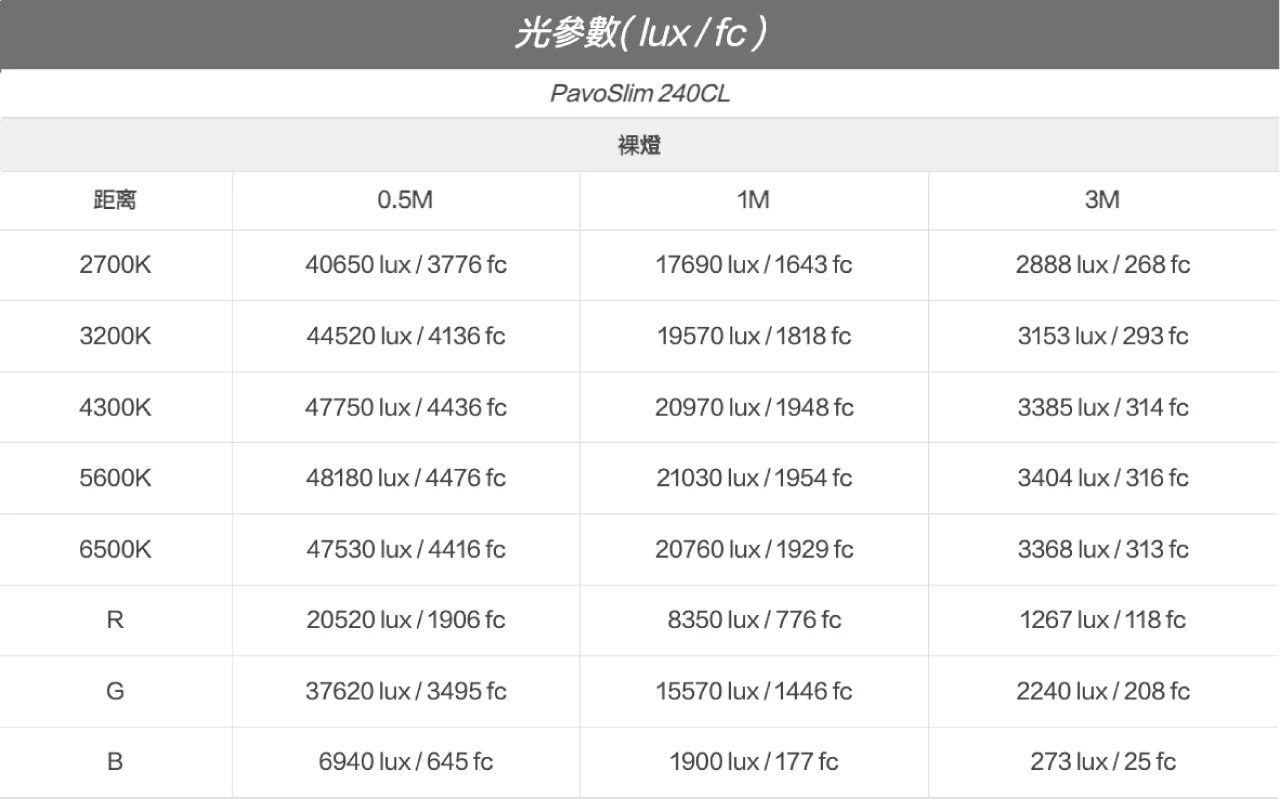Click the 37620 lux / 3495 fc value

406,691
